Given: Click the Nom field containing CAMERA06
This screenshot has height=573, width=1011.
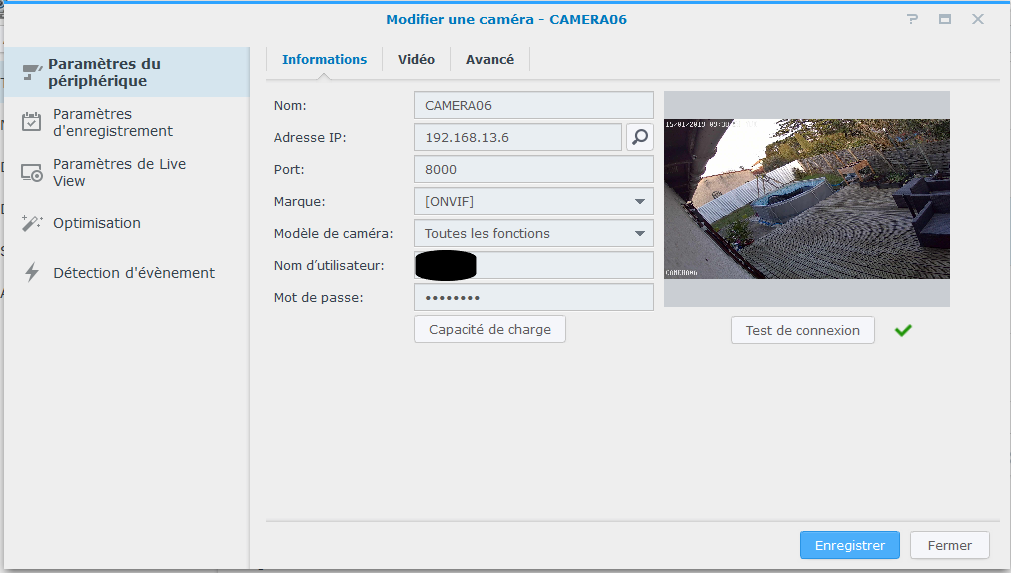Looking at the screenshot, I should 533,105.
